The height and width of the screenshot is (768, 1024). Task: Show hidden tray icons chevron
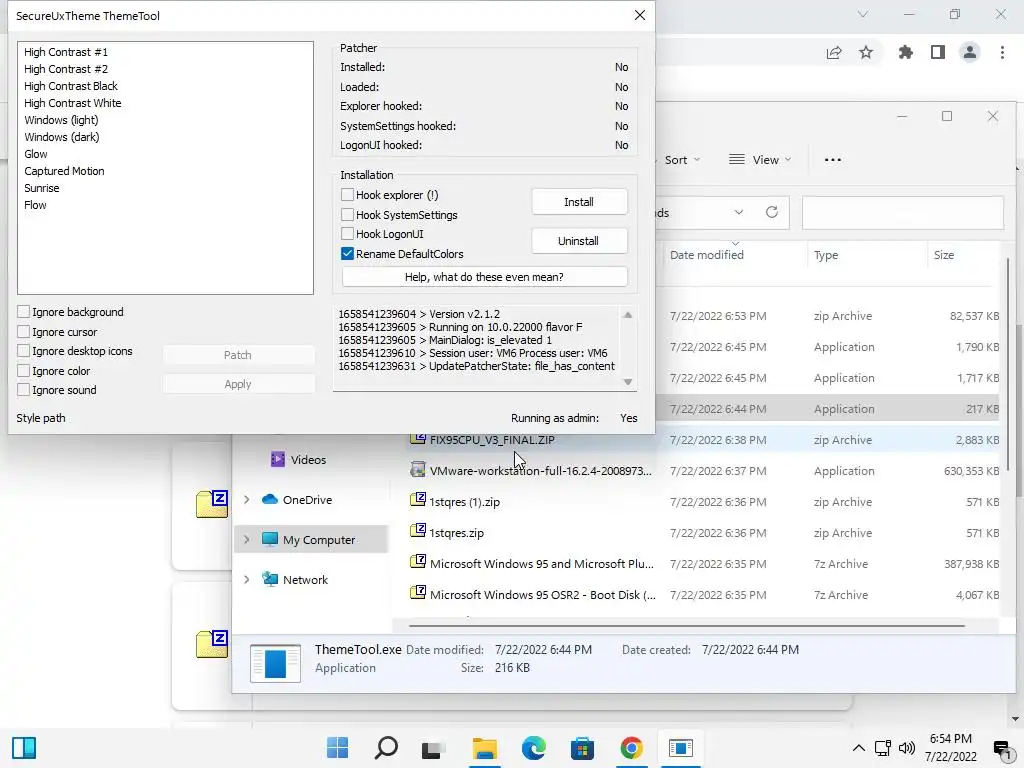coord(859,748)
